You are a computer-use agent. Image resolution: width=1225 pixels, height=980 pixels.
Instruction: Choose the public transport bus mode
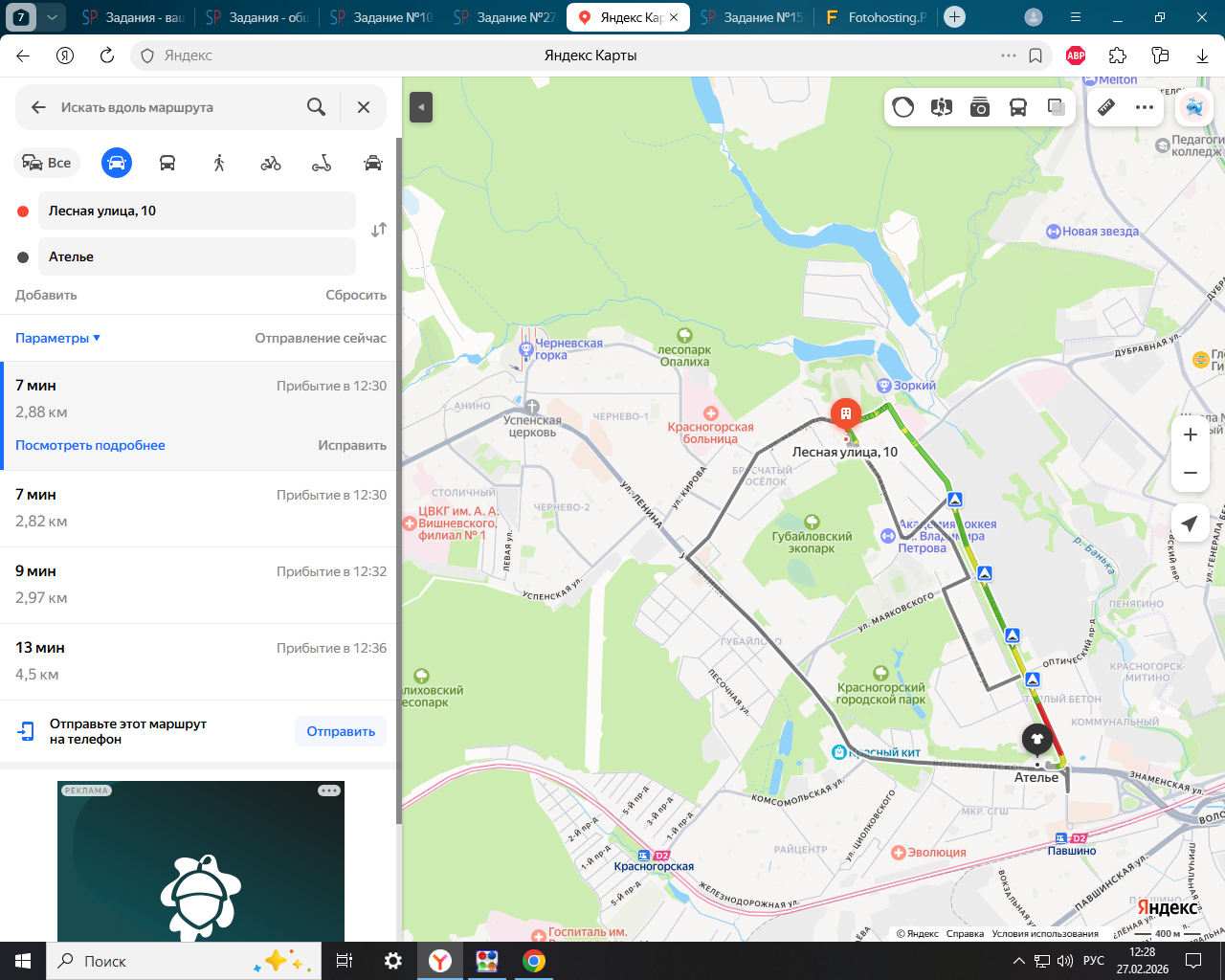(167, 163)
